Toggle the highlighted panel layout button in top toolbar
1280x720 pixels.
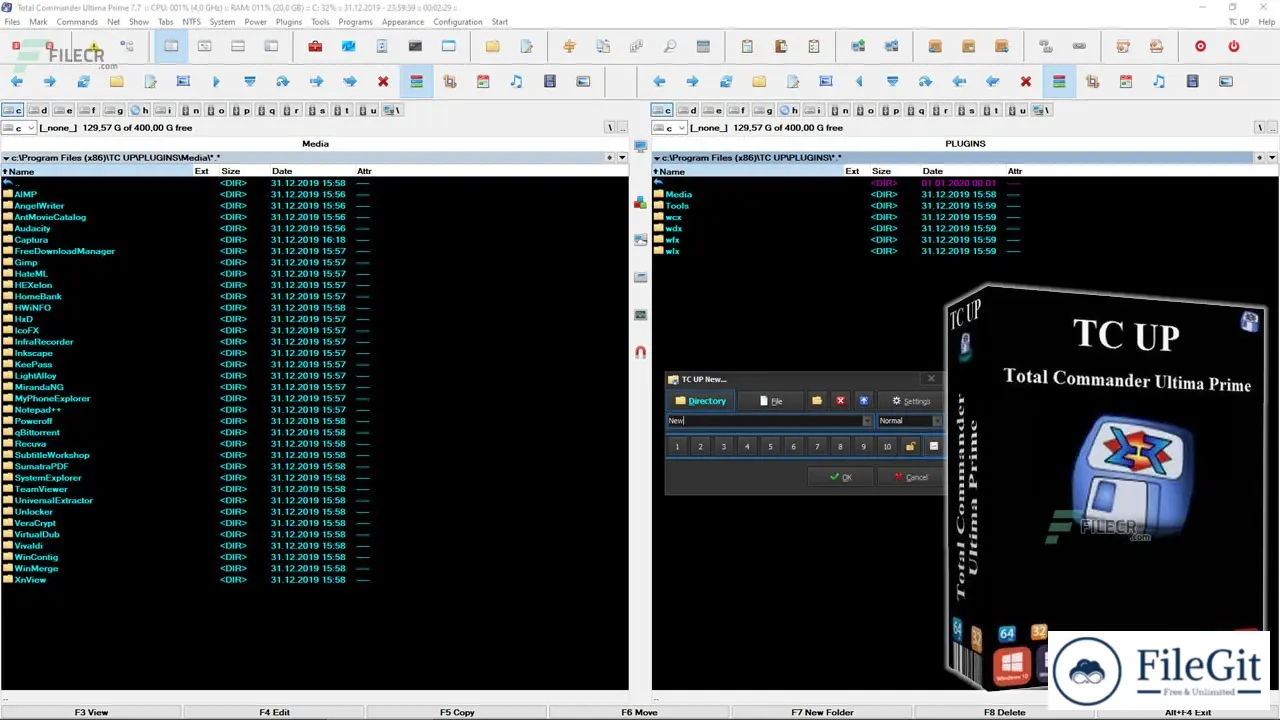(171, 46)
